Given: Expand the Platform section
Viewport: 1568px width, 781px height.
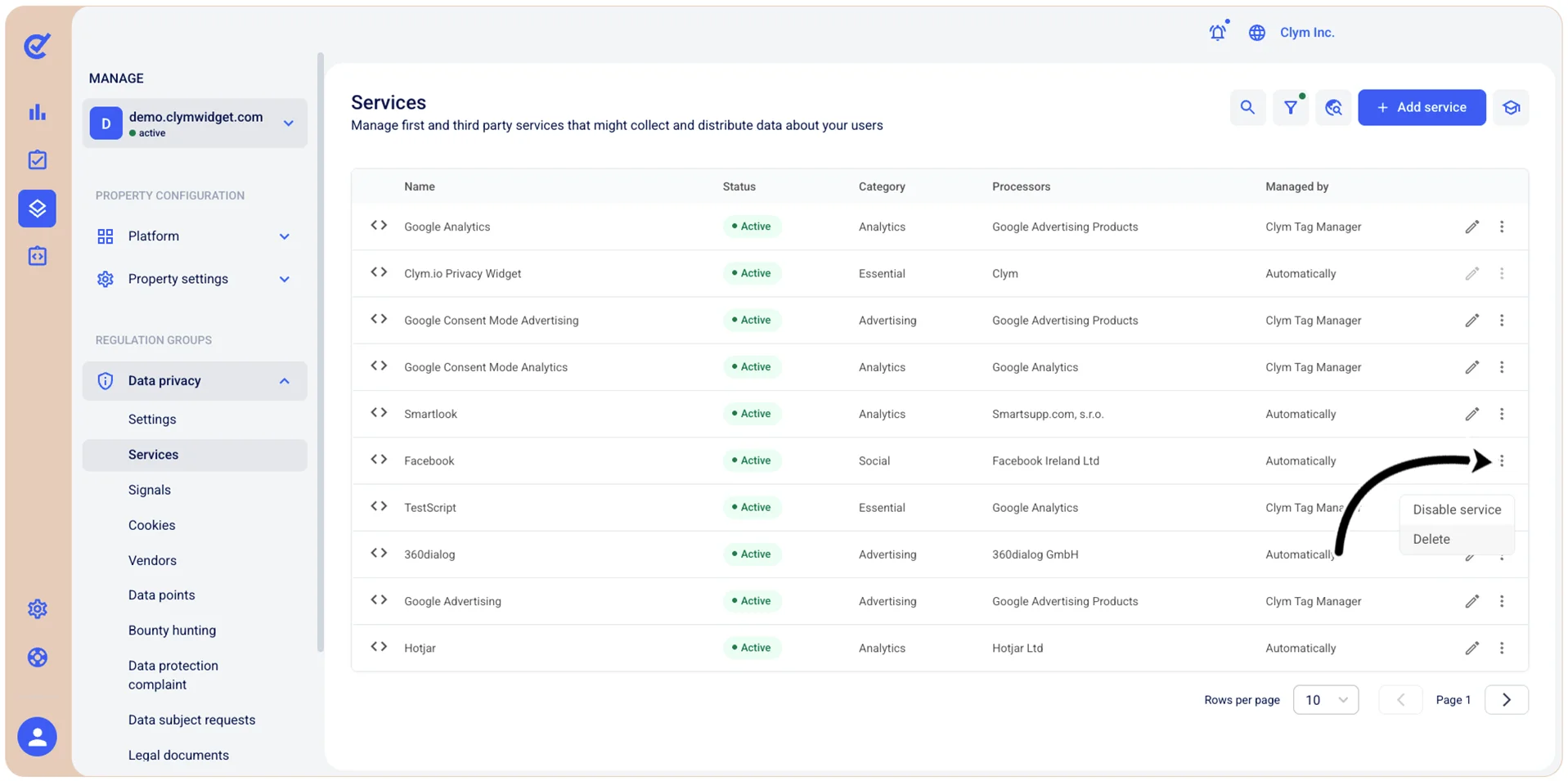Looking at the screenshot, I should pyautogui.click(x=195, y=236).
